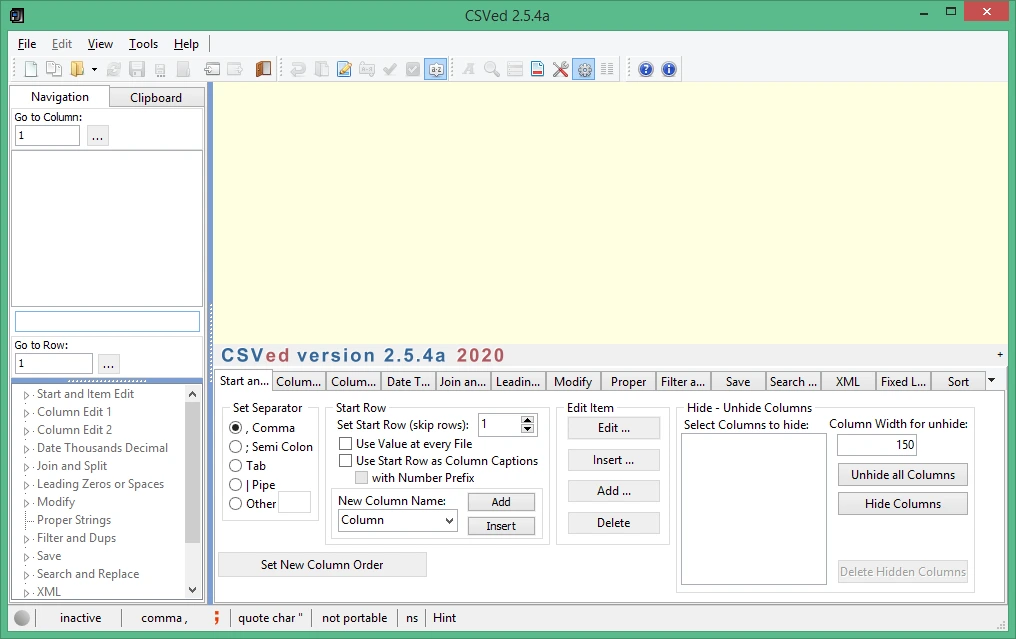Viewport: 1016px width, 639px height.
Task: Toggle the a-z sort toolbar icon
Action: (436, 69)
